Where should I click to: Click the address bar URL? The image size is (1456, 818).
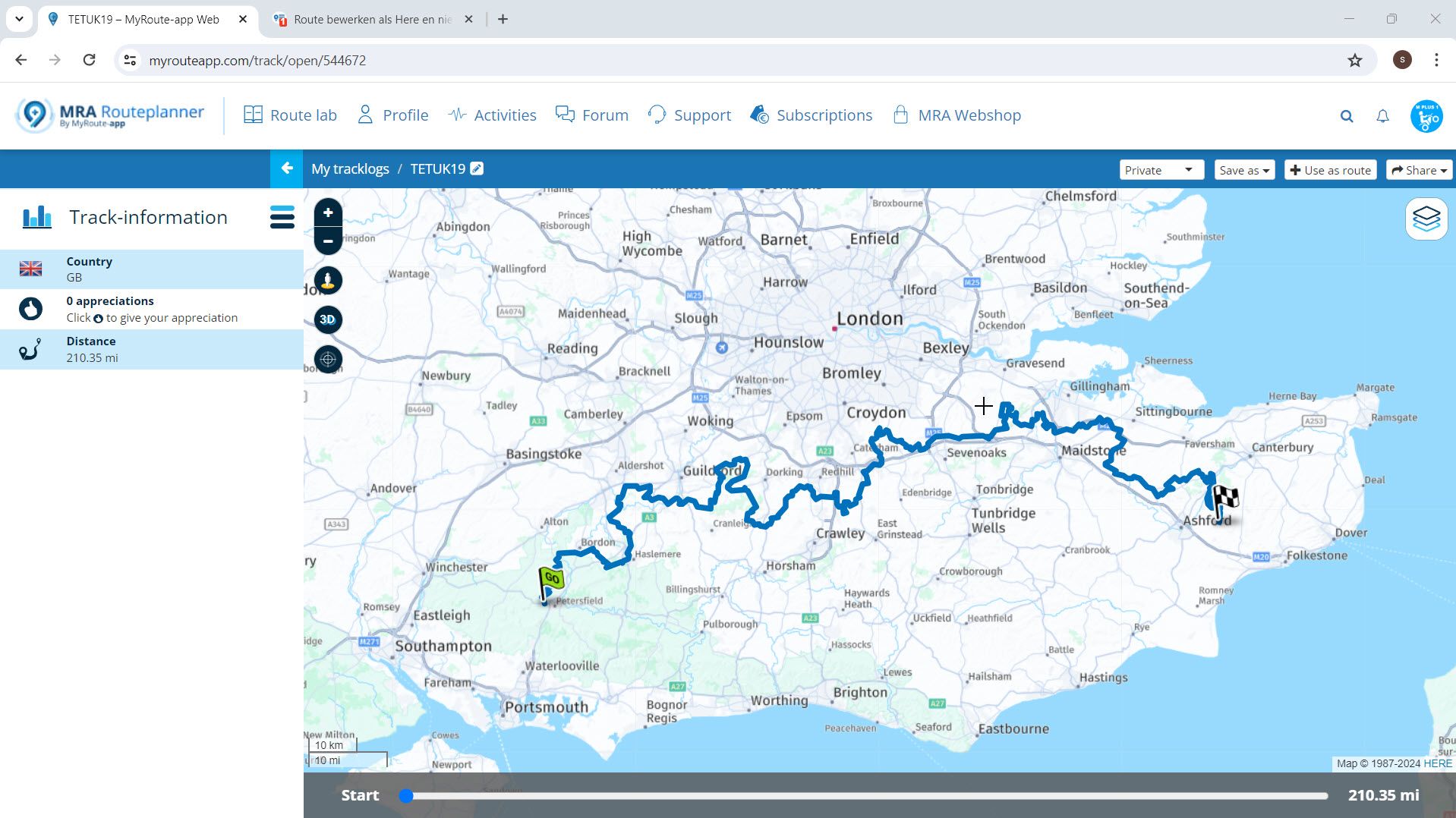[x=257, y=60]
